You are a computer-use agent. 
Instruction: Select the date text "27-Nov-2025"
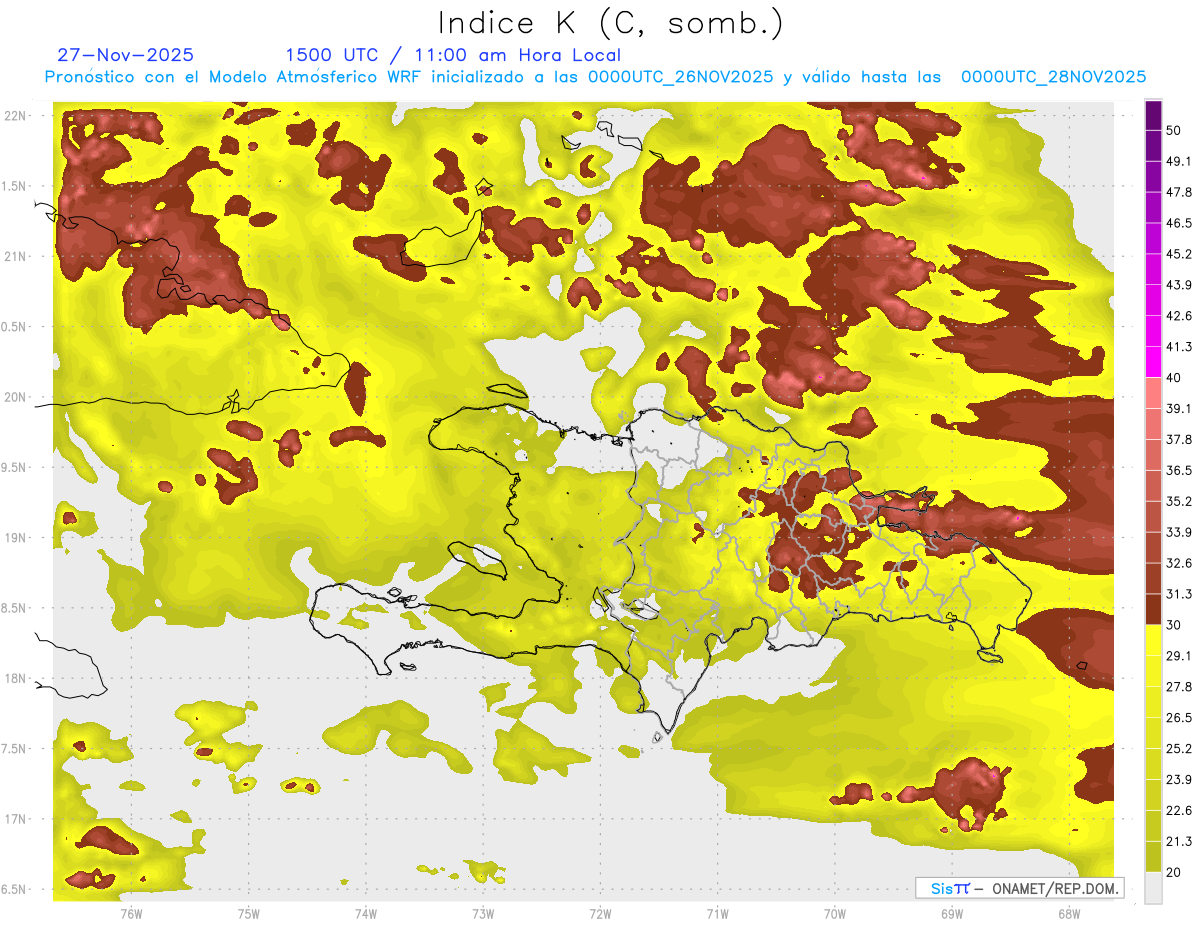pyautogui.click(x=126, y=55)
